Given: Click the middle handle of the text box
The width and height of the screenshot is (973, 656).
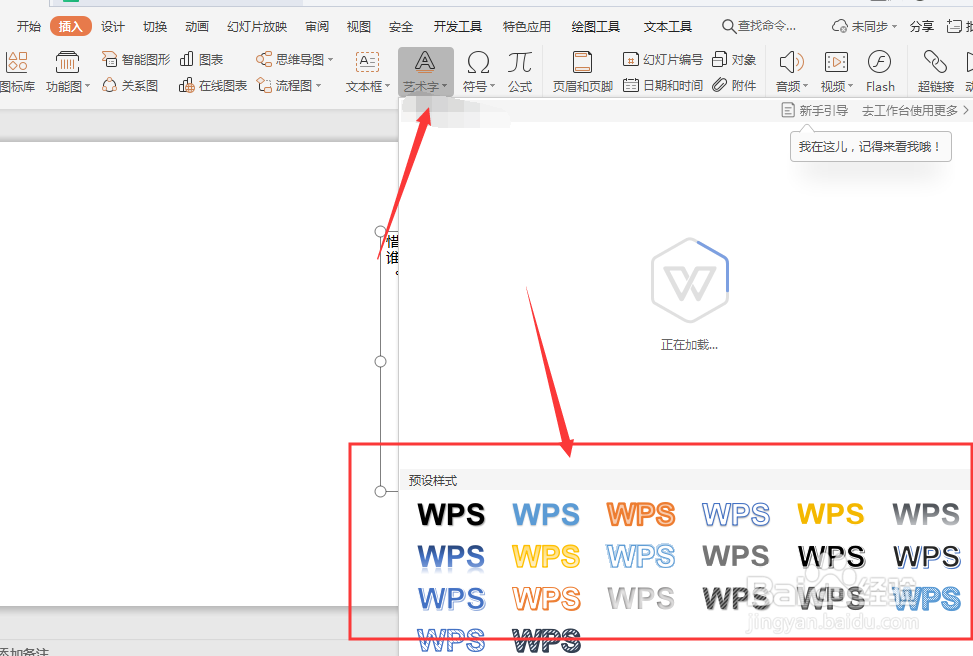Looking at the screenshot, I should [x=380, y=361].
